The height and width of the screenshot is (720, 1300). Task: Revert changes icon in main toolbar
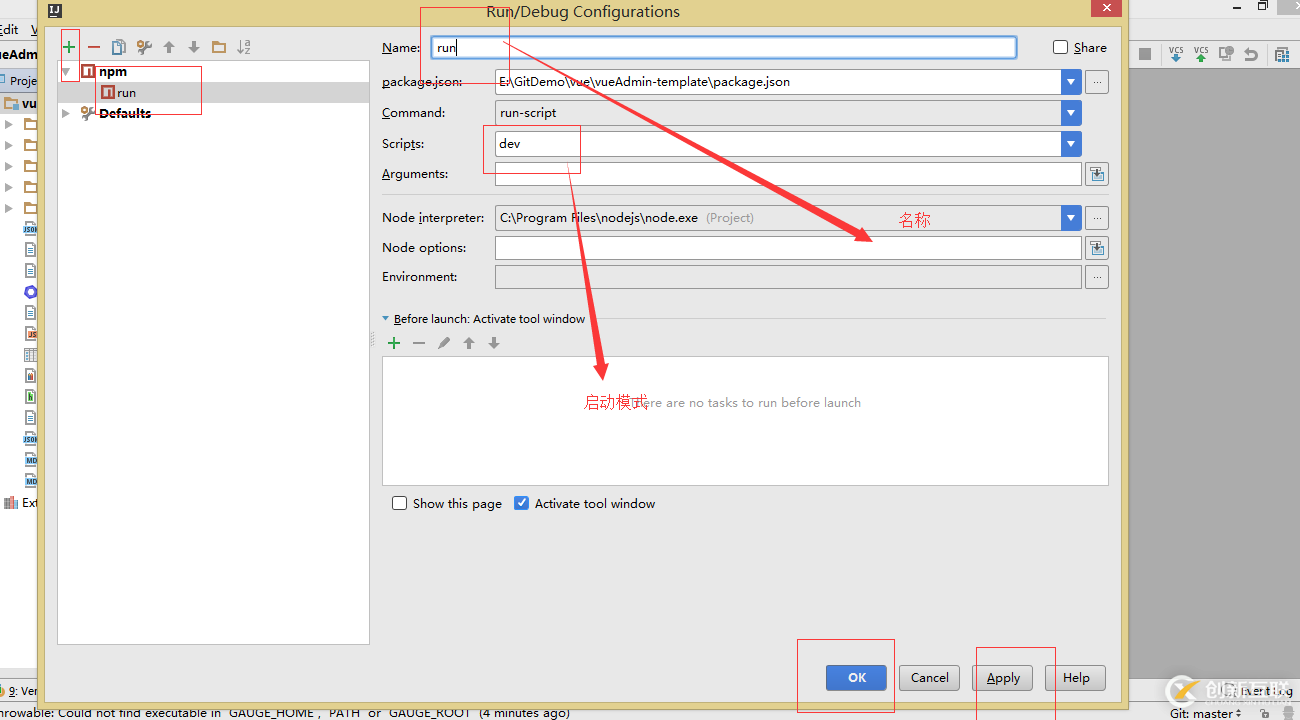[1251, 54]
